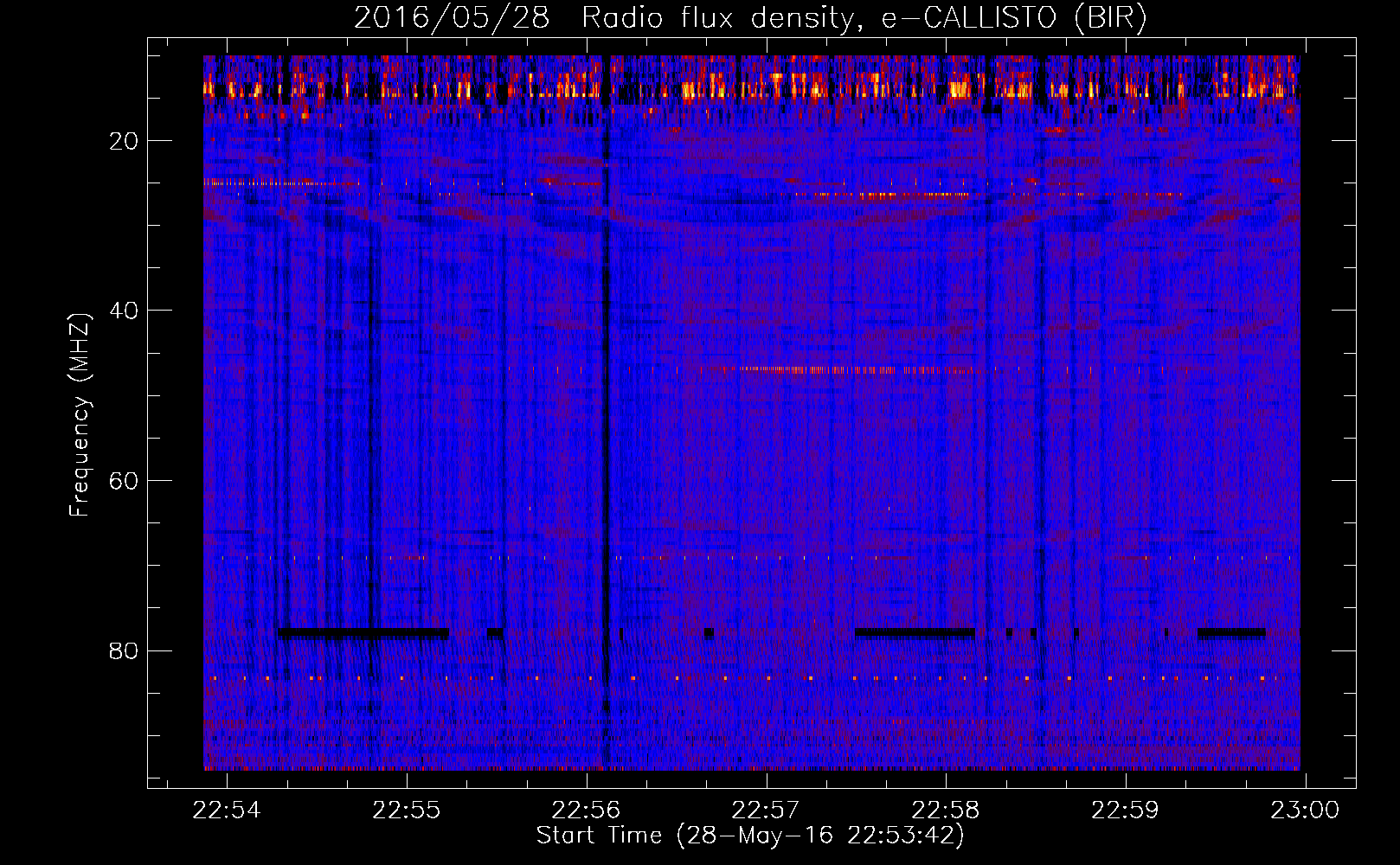1400x865 pixels.
Task: Click the 22:57 time tick label
Action: click(x=766, y=811)
